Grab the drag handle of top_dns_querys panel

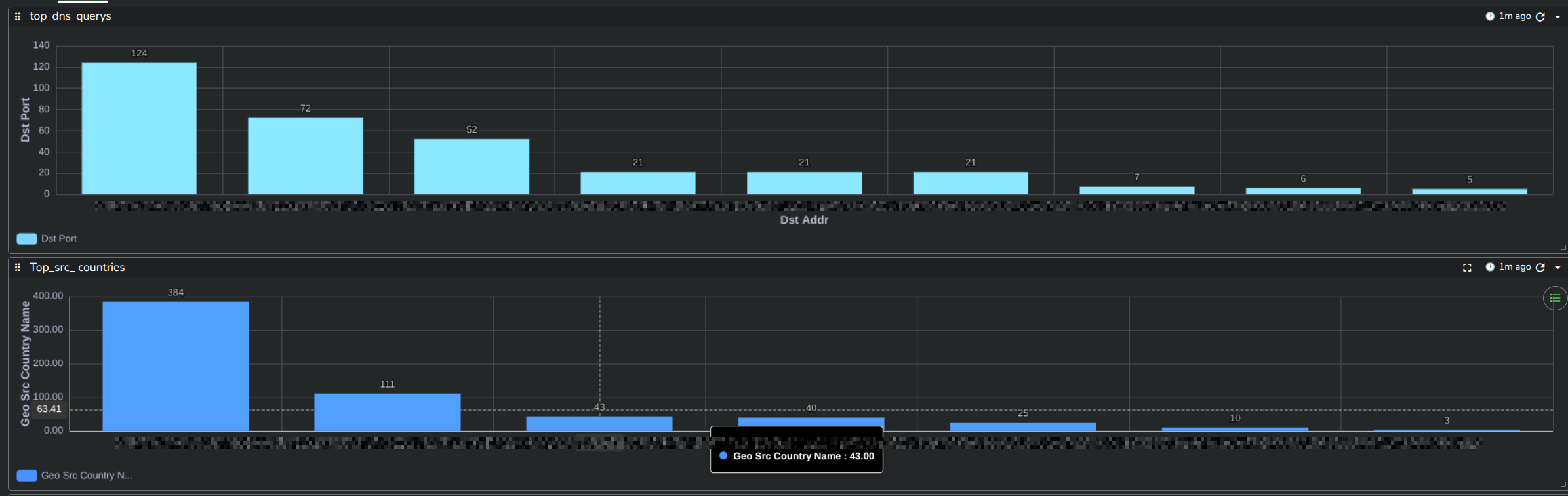pos(18,16)
